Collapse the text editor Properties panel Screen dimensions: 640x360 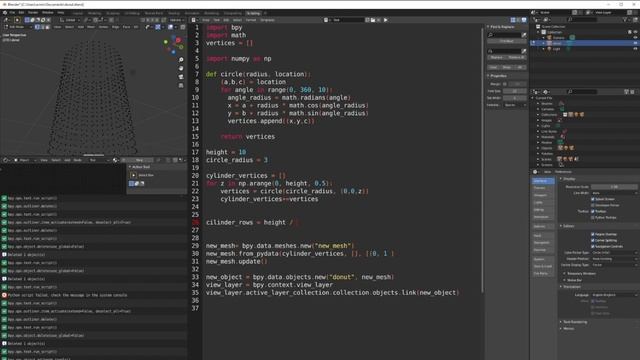(497, 76)
